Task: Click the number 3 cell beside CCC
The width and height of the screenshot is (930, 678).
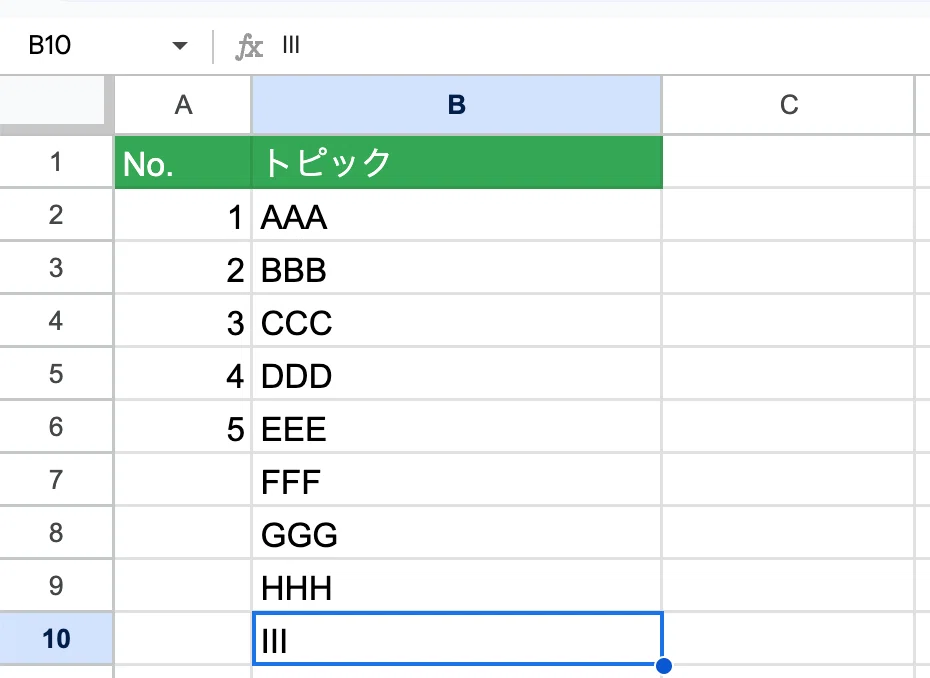Action: coord(183,321)
